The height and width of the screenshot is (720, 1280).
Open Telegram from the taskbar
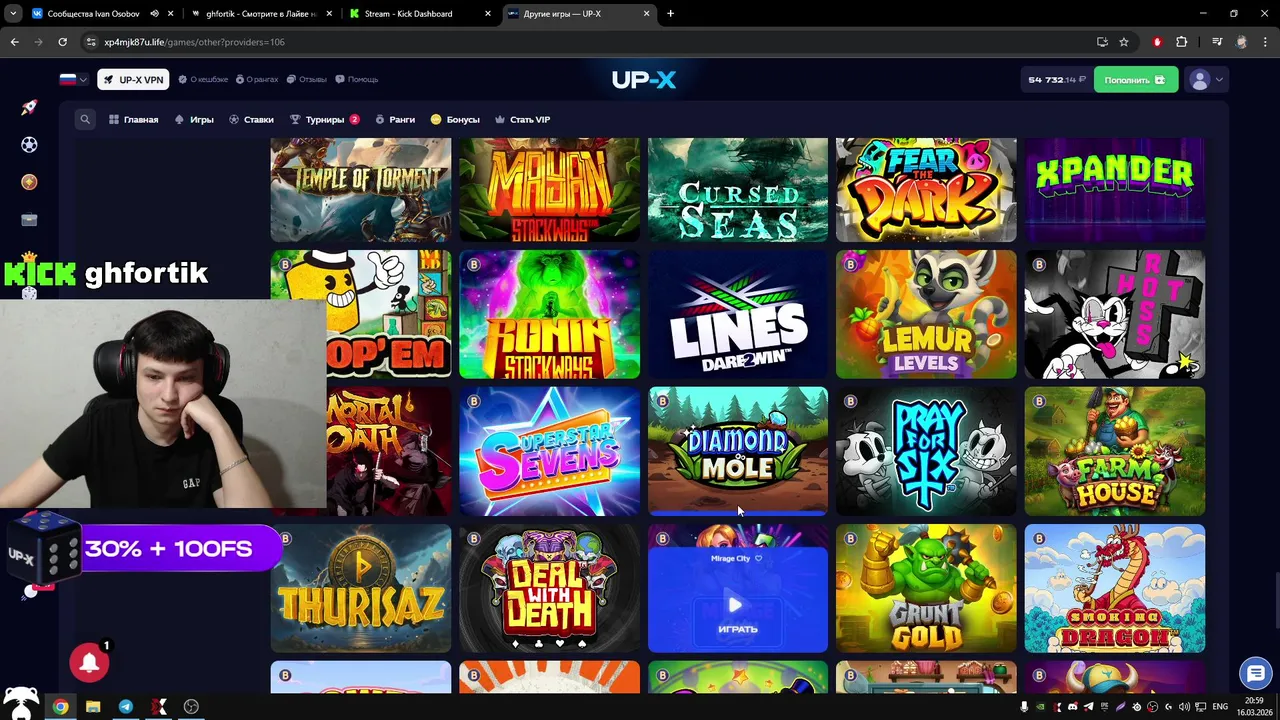point(126,706)
